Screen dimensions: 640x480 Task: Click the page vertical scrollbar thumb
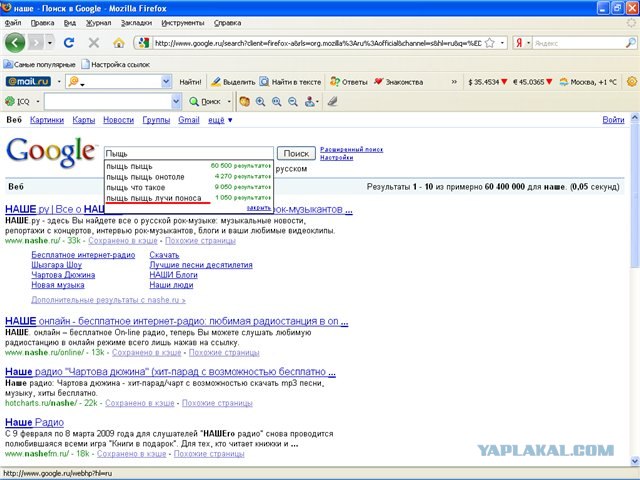click(x=635, y=196)
